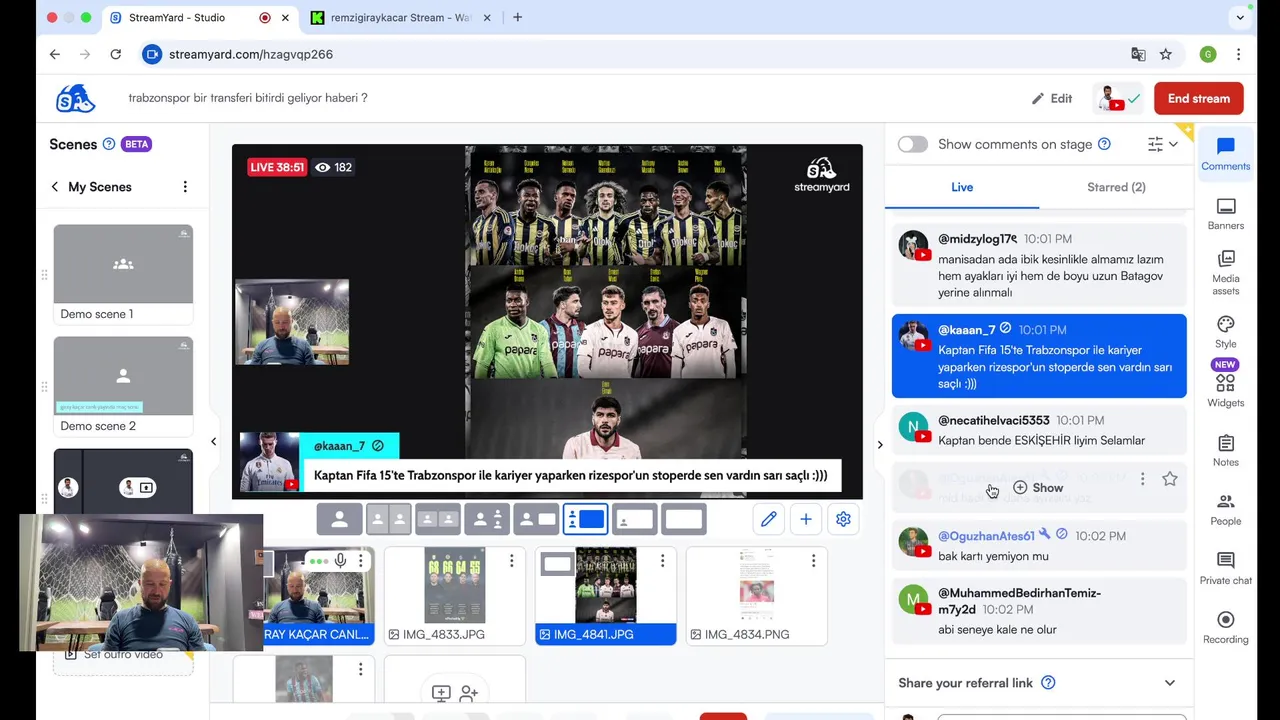The width and height of the screenshot is (1280, 720).
Task: Open a new browser tab
Action: (517, 18)
